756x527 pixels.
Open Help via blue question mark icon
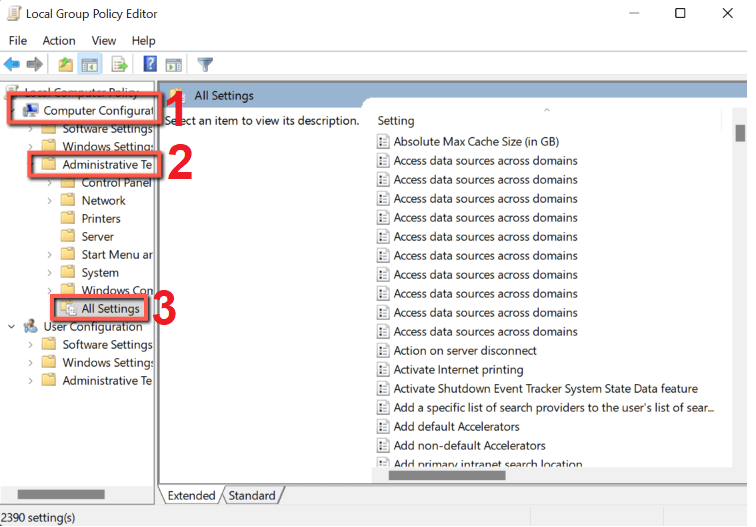coord(150,65)
